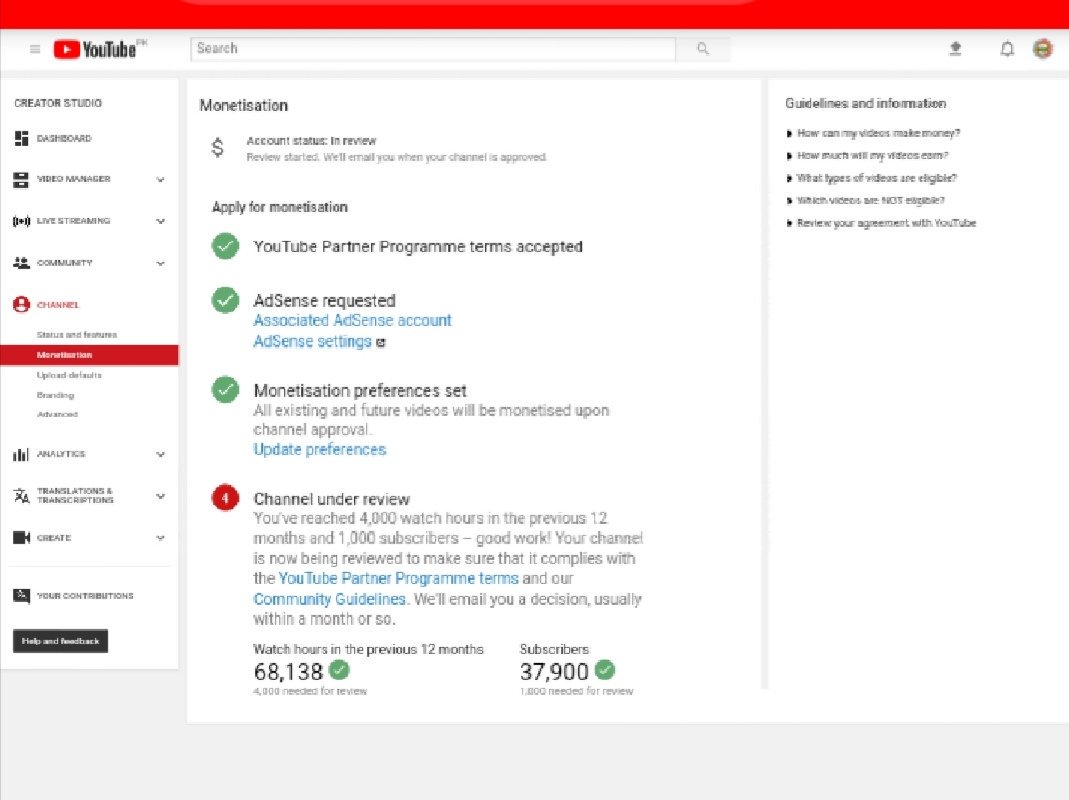Click the YouTube logo
1069x800 pixels.
click(x=95, y=49)
